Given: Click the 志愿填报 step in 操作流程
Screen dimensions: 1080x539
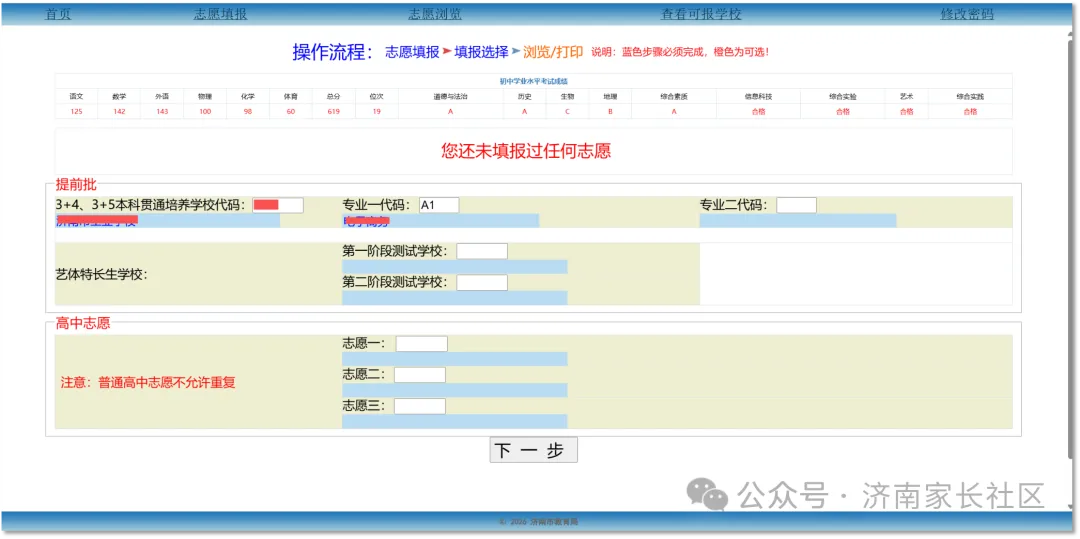Looking at the screenshot, I should click(x=412, y=52).
